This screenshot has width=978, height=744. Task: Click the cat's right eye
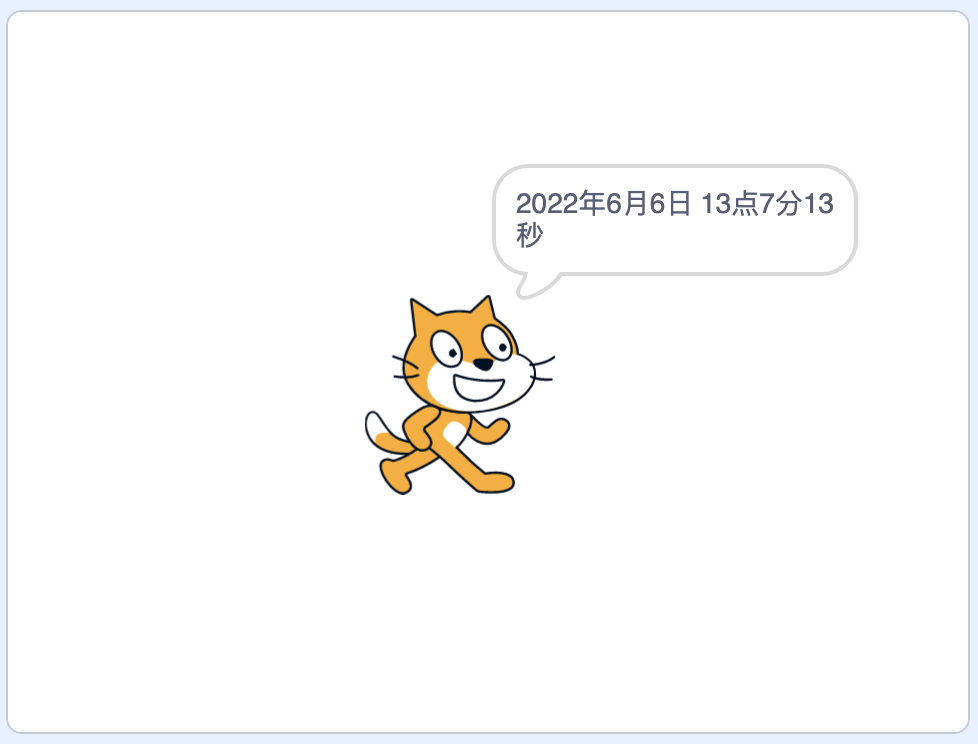pos(497,342)
